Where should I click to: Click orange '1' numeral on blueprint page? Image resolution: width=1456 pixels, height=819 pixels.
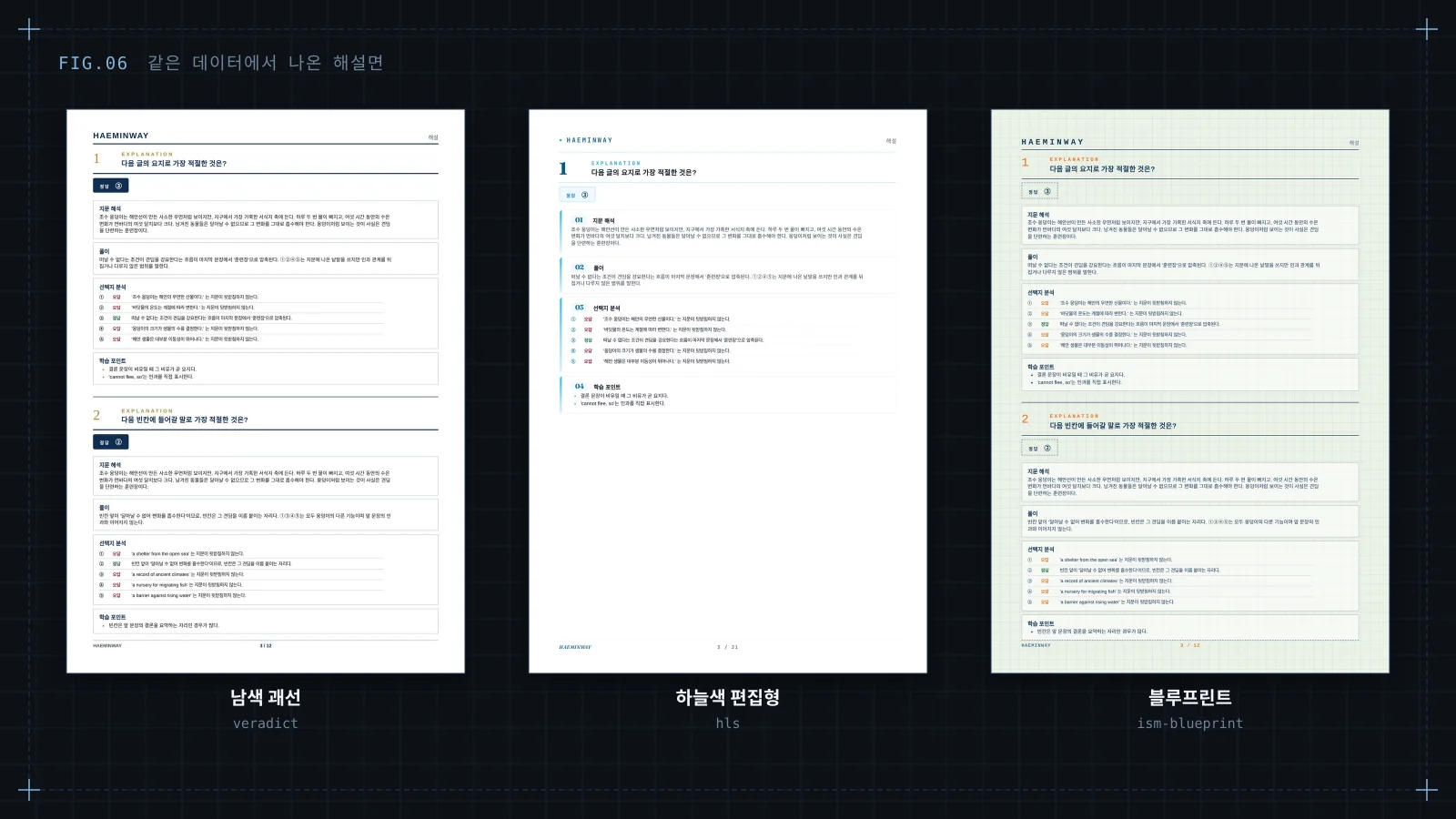(1025, 163)
